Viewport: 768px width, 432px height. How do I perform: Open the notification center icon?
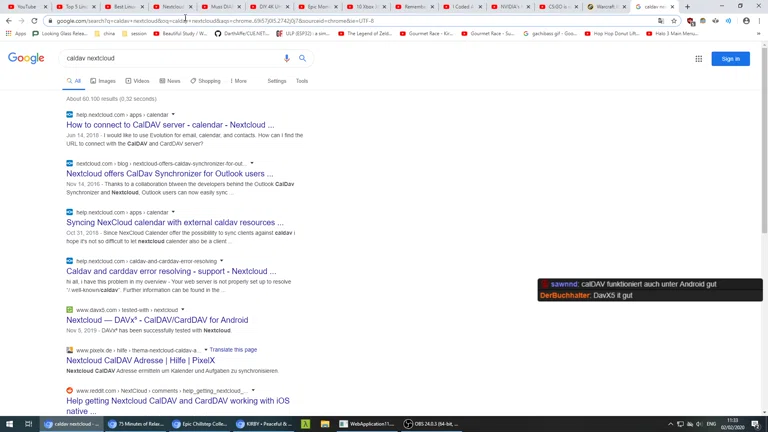pos(756,424)
